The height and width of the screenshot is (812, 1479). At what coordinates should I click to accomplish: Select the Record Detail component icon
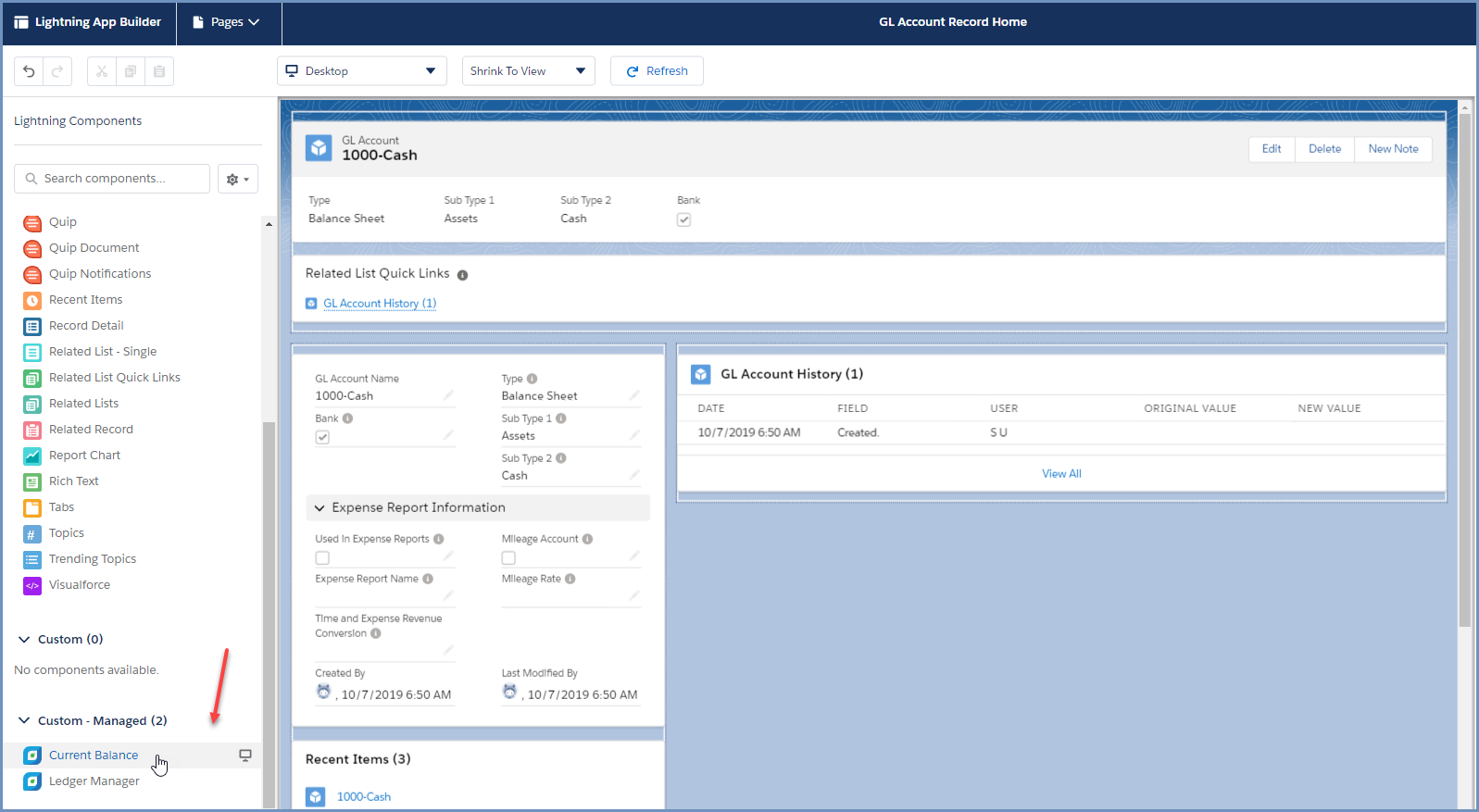(x=32, y=327)
